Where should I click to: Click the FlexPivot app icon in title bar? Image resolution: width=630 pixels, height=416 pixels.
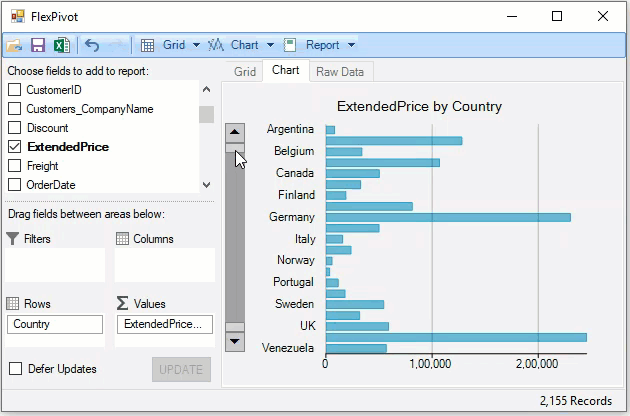17,15
